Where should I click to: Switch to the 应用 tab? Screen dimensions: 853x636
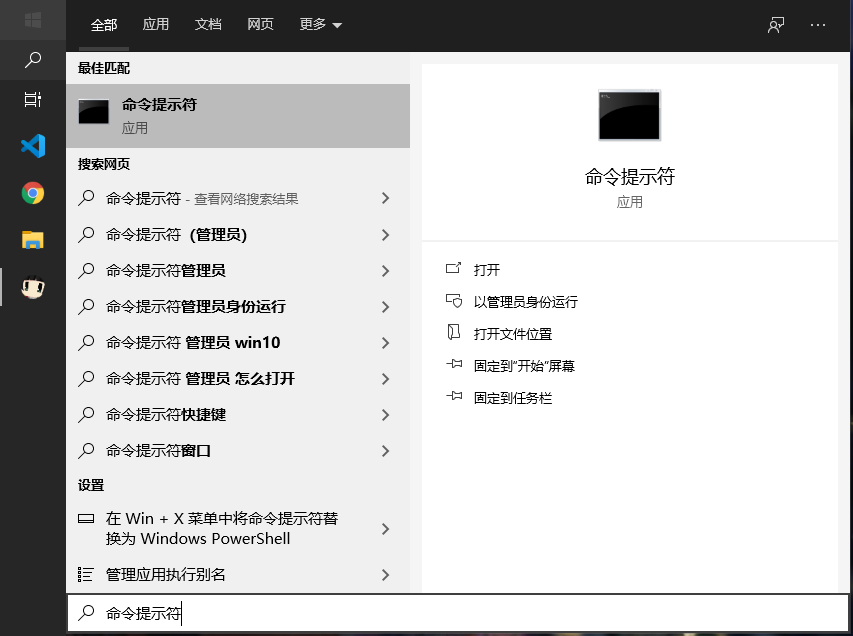(x=156, y=24)
